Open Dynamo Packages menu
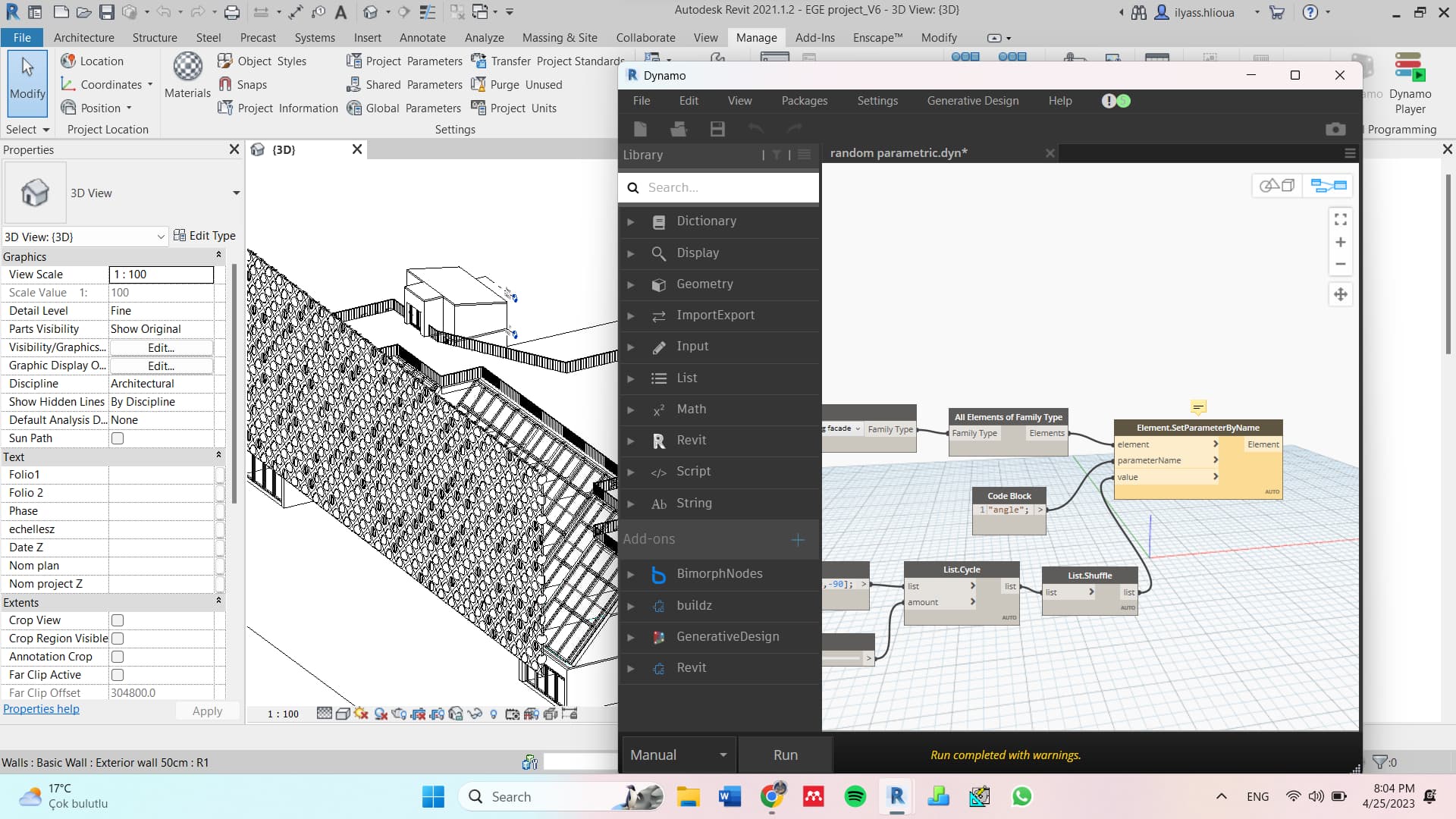 click(x=804, y=101)
